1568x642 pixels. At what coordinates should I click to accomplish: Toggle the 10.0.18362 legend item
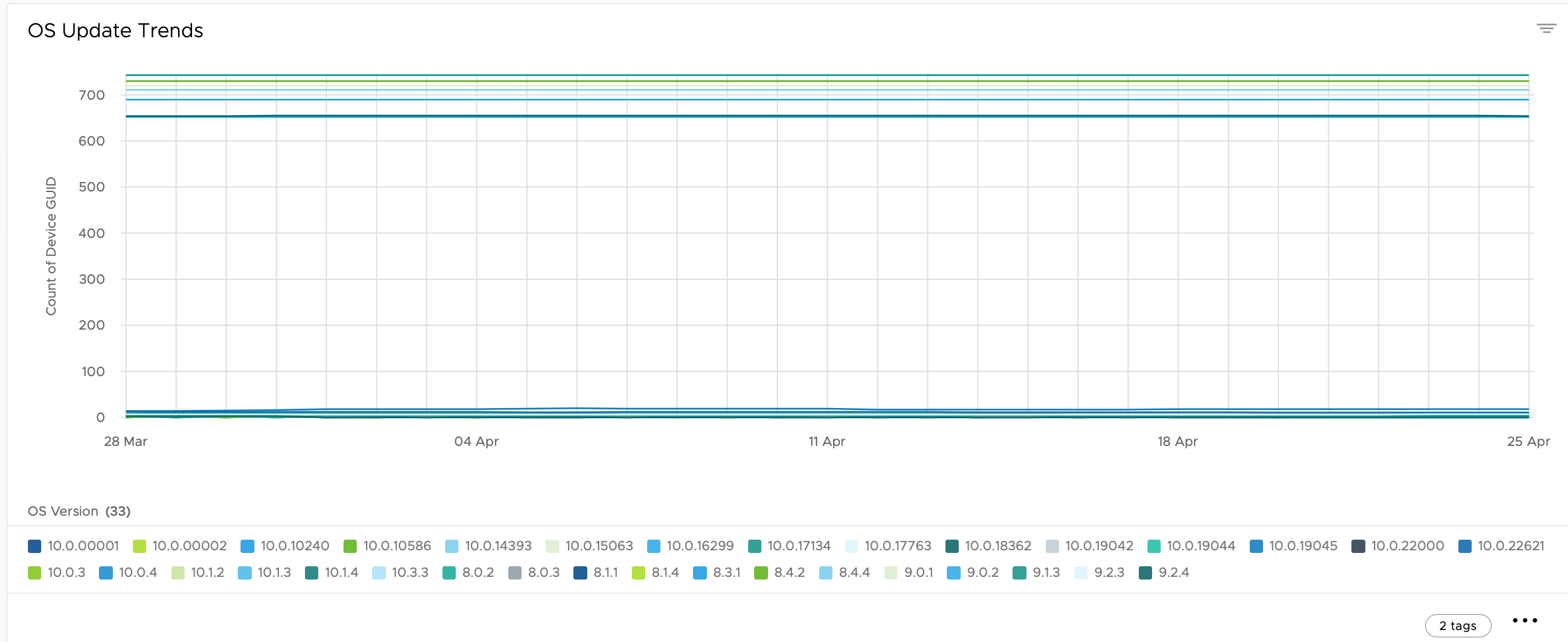(988, 546)
